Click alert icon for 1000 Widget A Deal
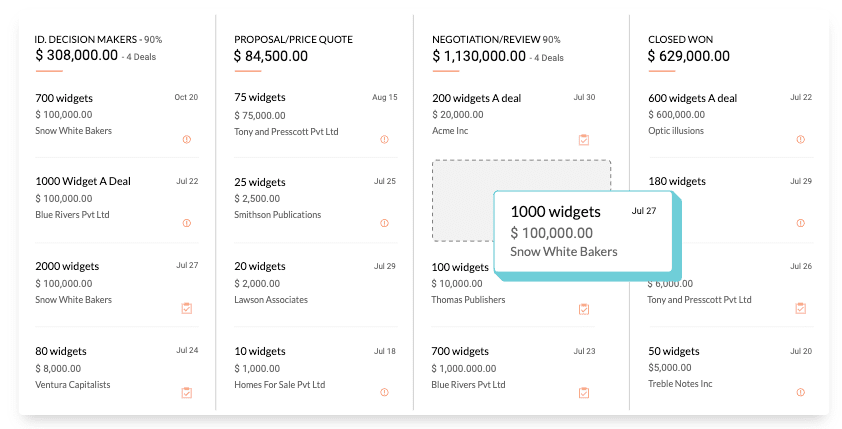The width and height of the screenshot is (842, 429). click(186, 223)
